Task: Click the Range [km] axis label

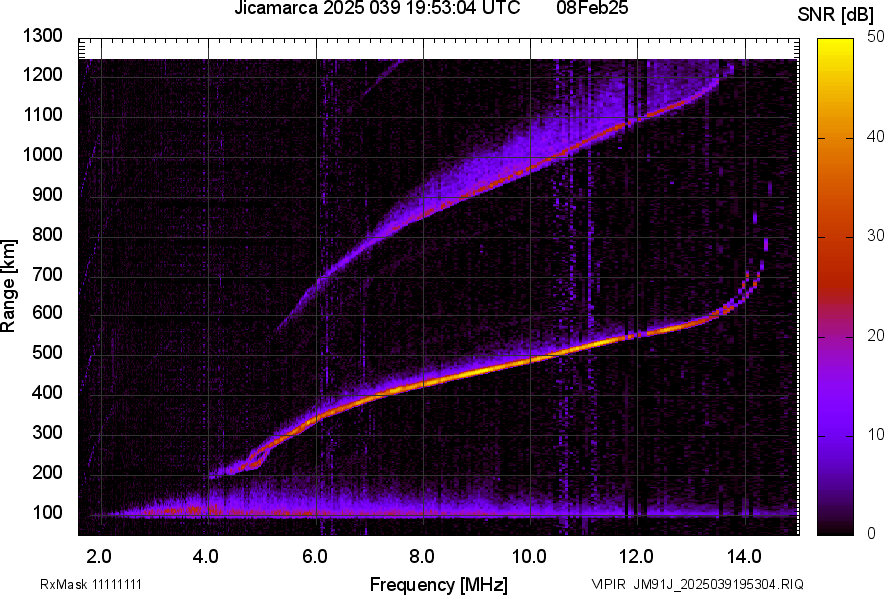Action: click(x=8, y=286)
